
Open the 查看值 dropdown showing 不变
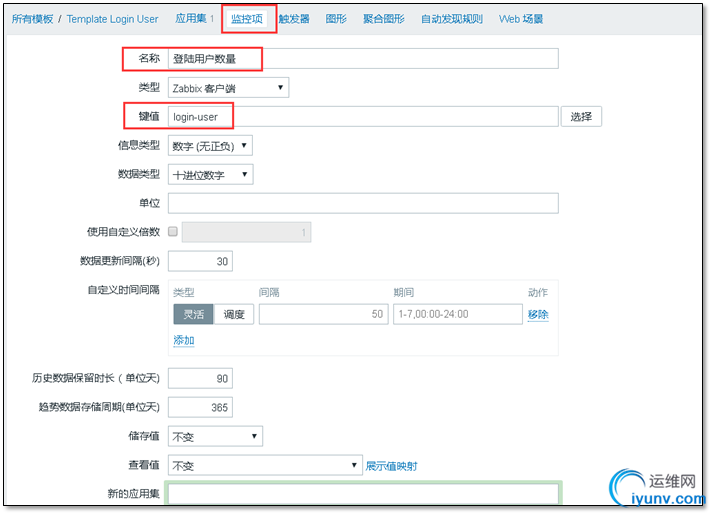point(265,465)
